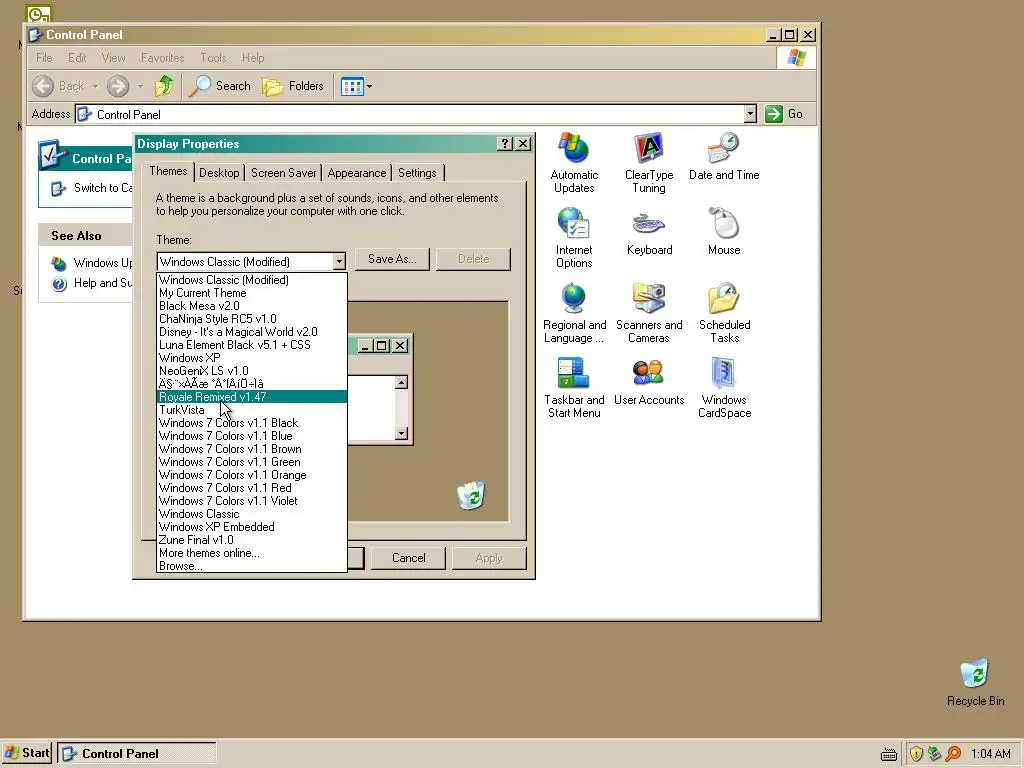This screenshot has height=768, width=1024.
Task: Click the security shield tray icon
Action: click(916, 754)
